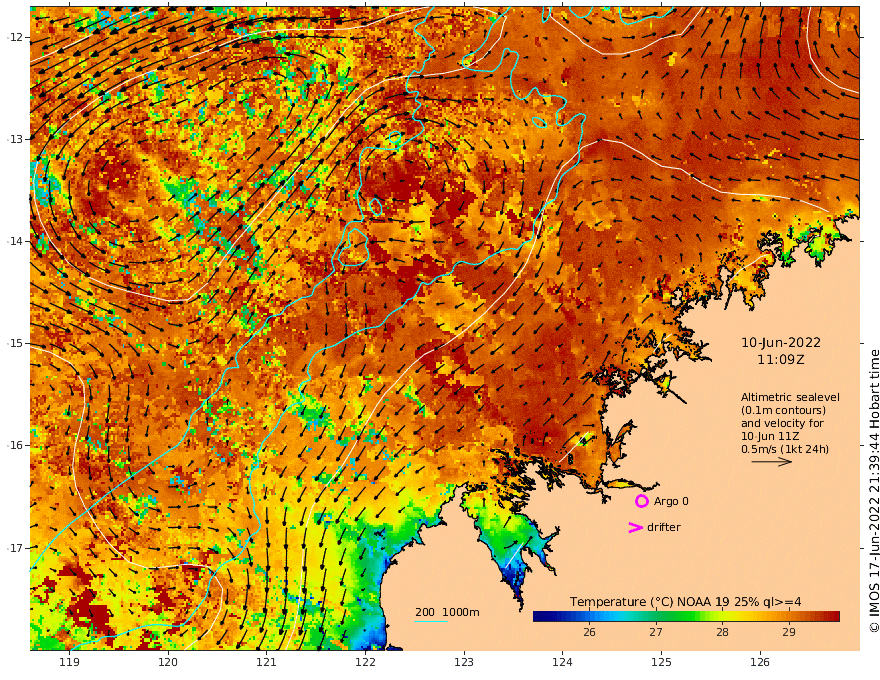Click the latitude axis label -17
Screen dimensions: 880x680
tap(15, 548)
